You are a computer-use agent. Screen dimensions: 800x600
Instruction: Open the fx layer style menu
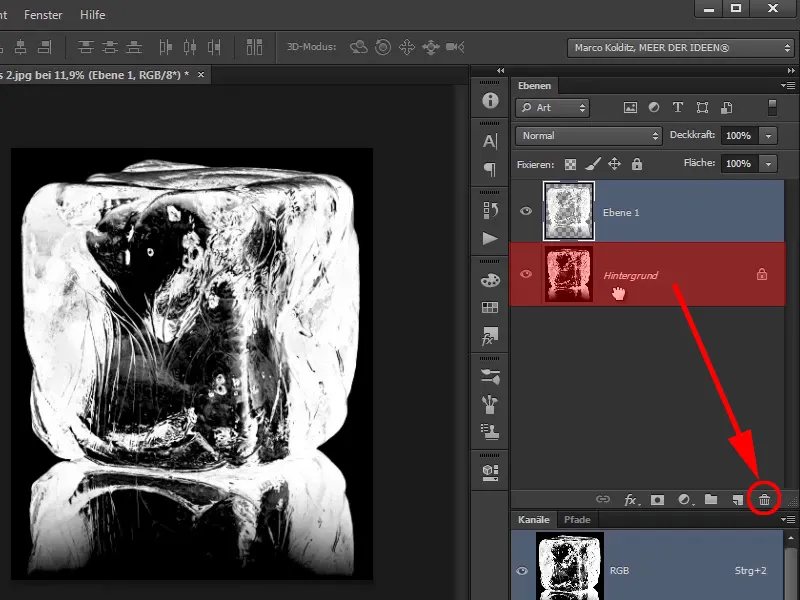pos(631,499)
